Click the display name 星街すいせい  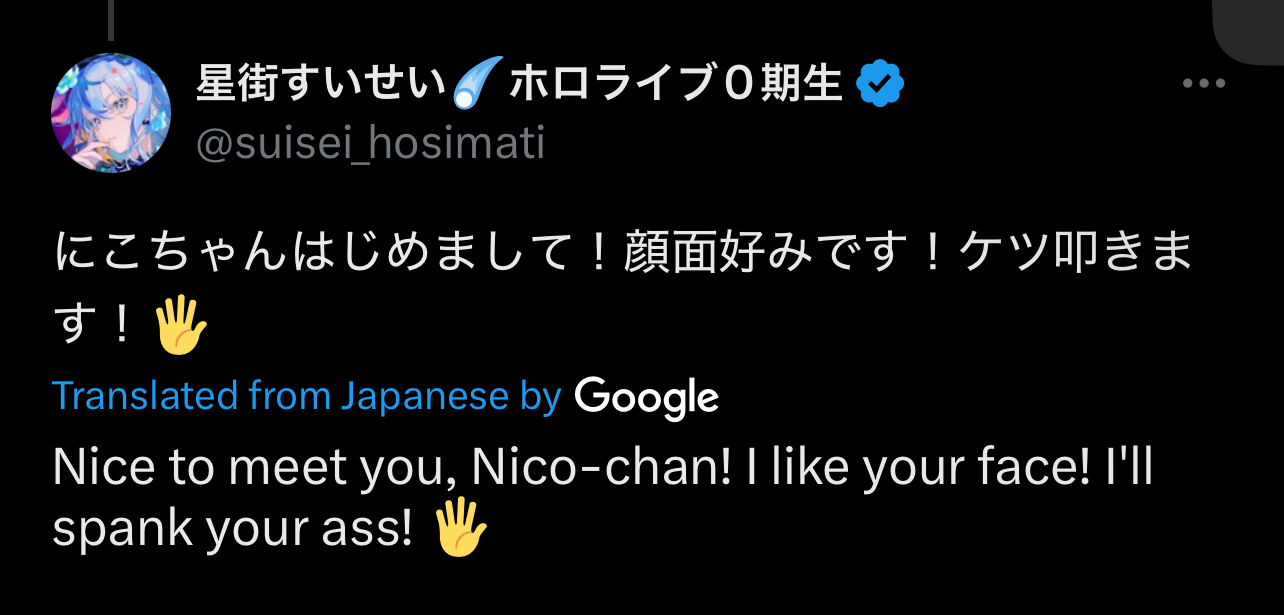(x=320, y=84)
